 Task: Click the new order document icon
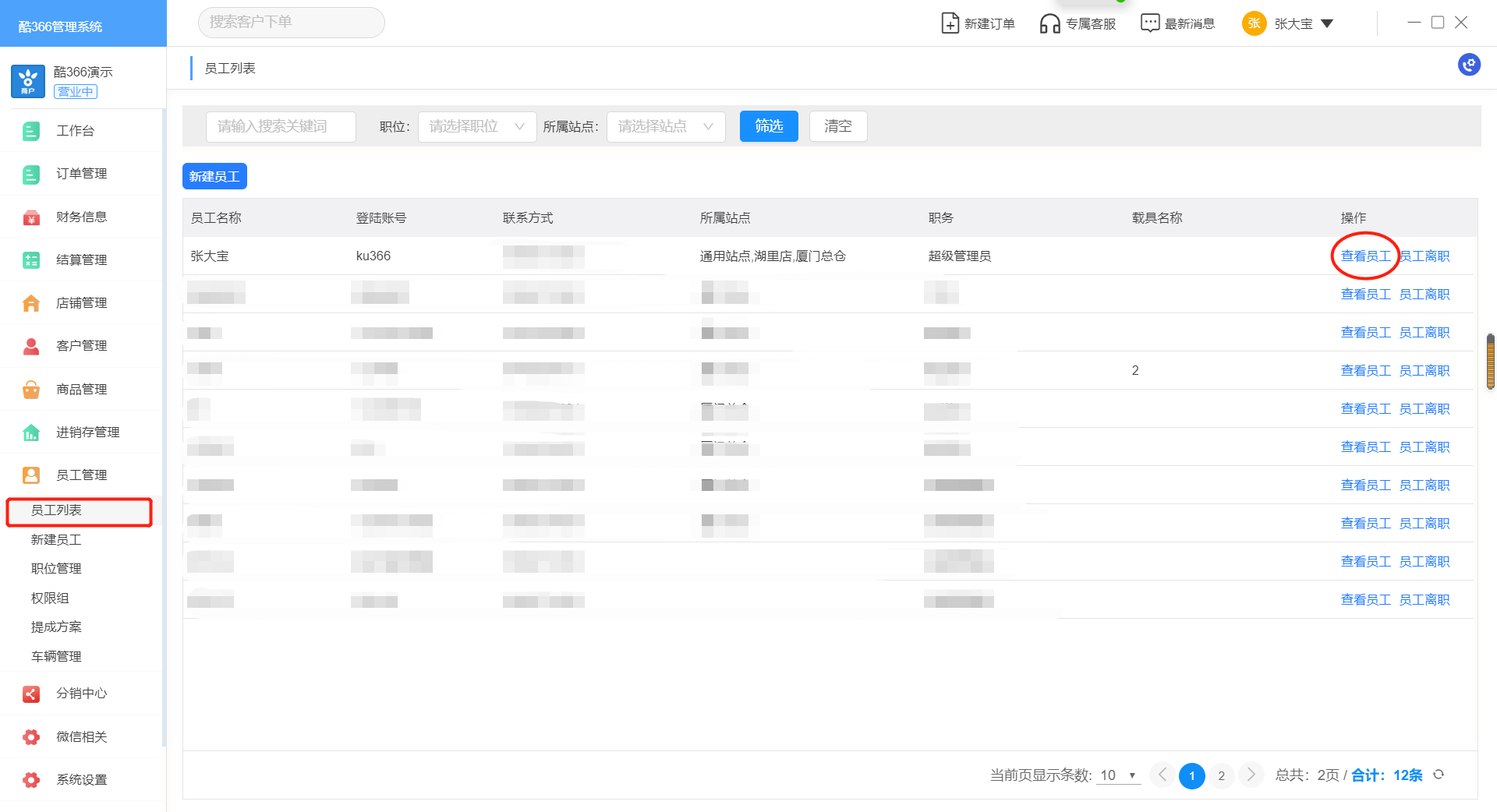click(x=950, y=23)
